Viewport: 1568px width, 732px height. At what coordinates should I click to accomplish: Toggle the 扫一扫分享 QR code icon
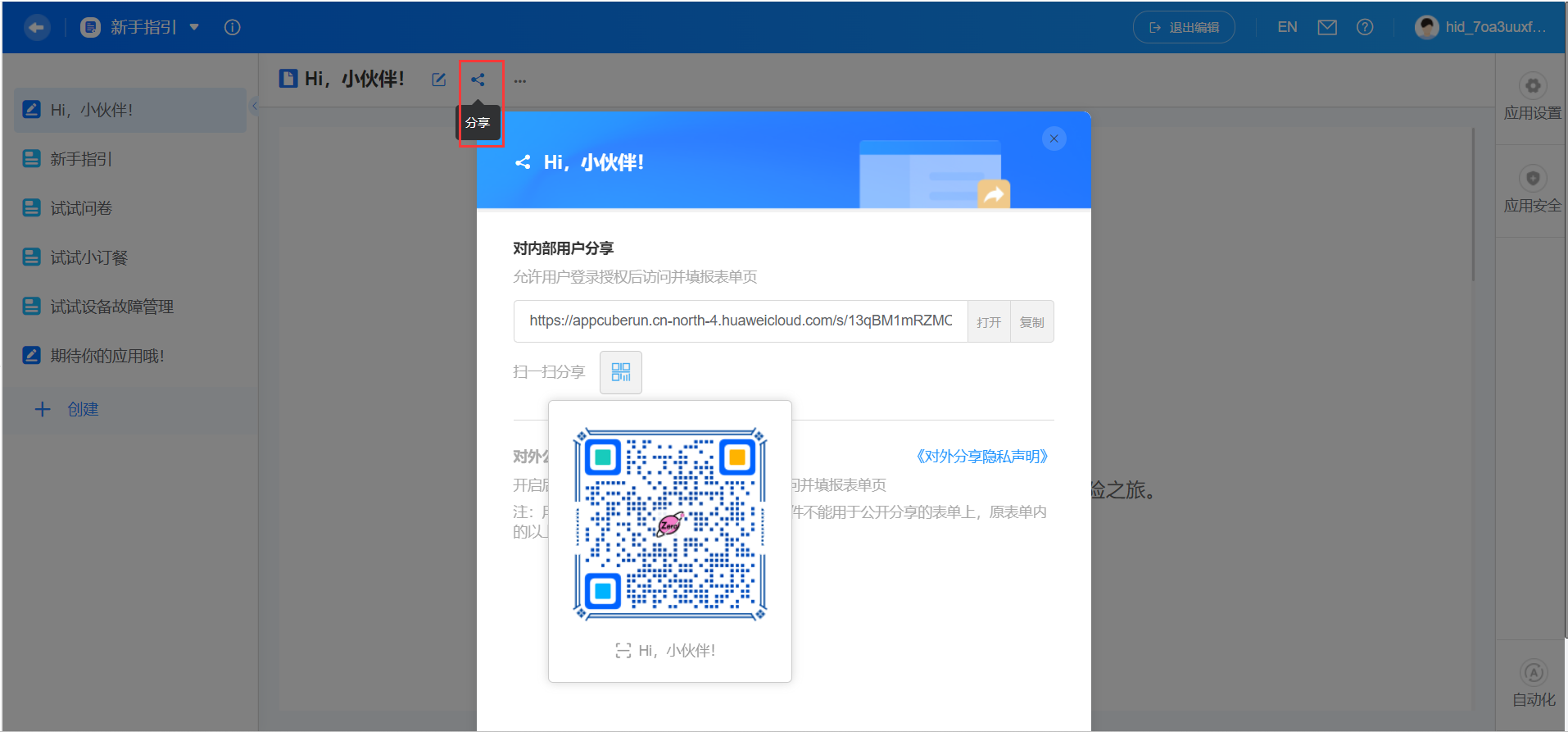coord(621,372)
